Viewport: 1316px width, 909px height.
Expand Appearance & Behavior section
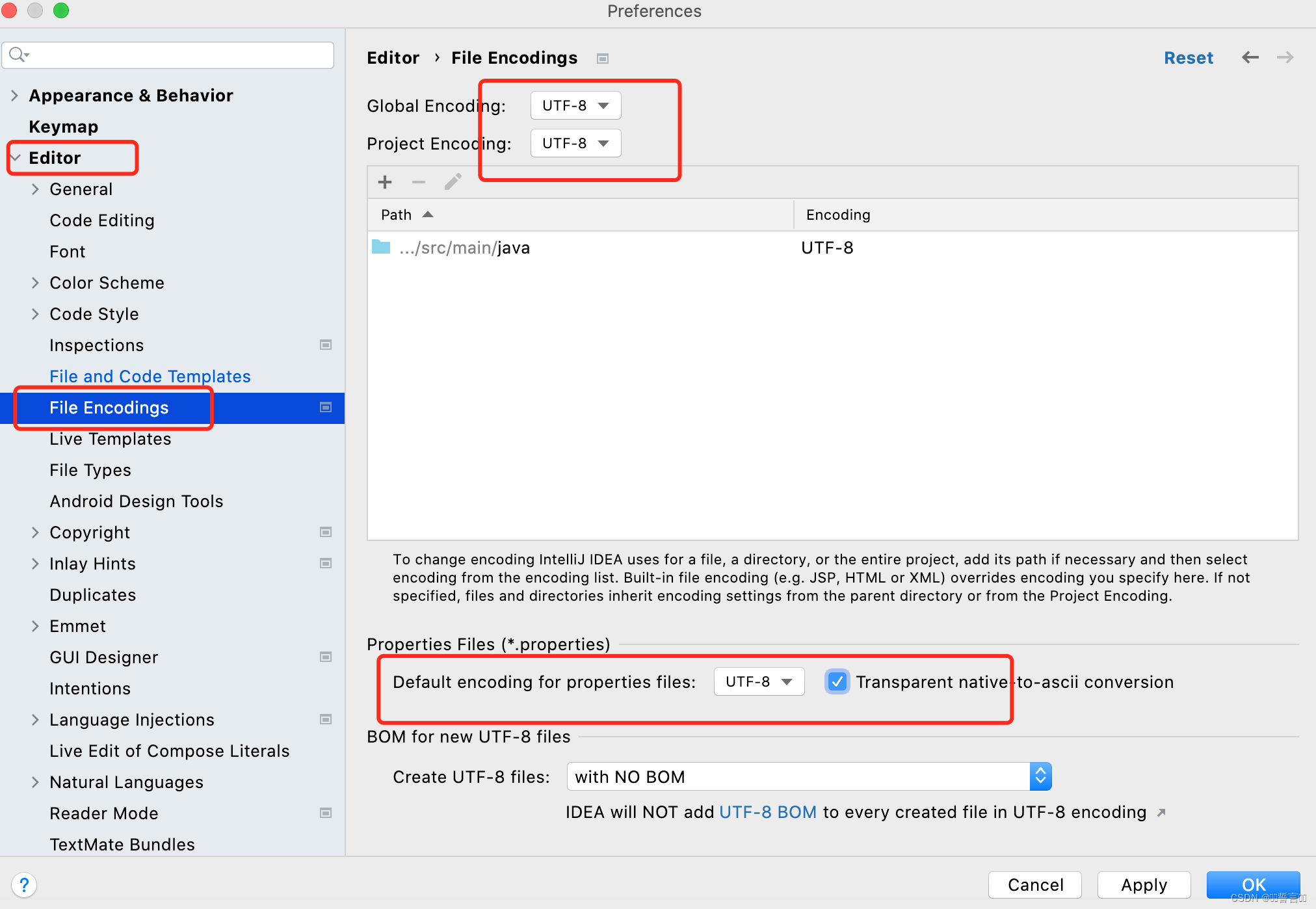click(14, 96)
